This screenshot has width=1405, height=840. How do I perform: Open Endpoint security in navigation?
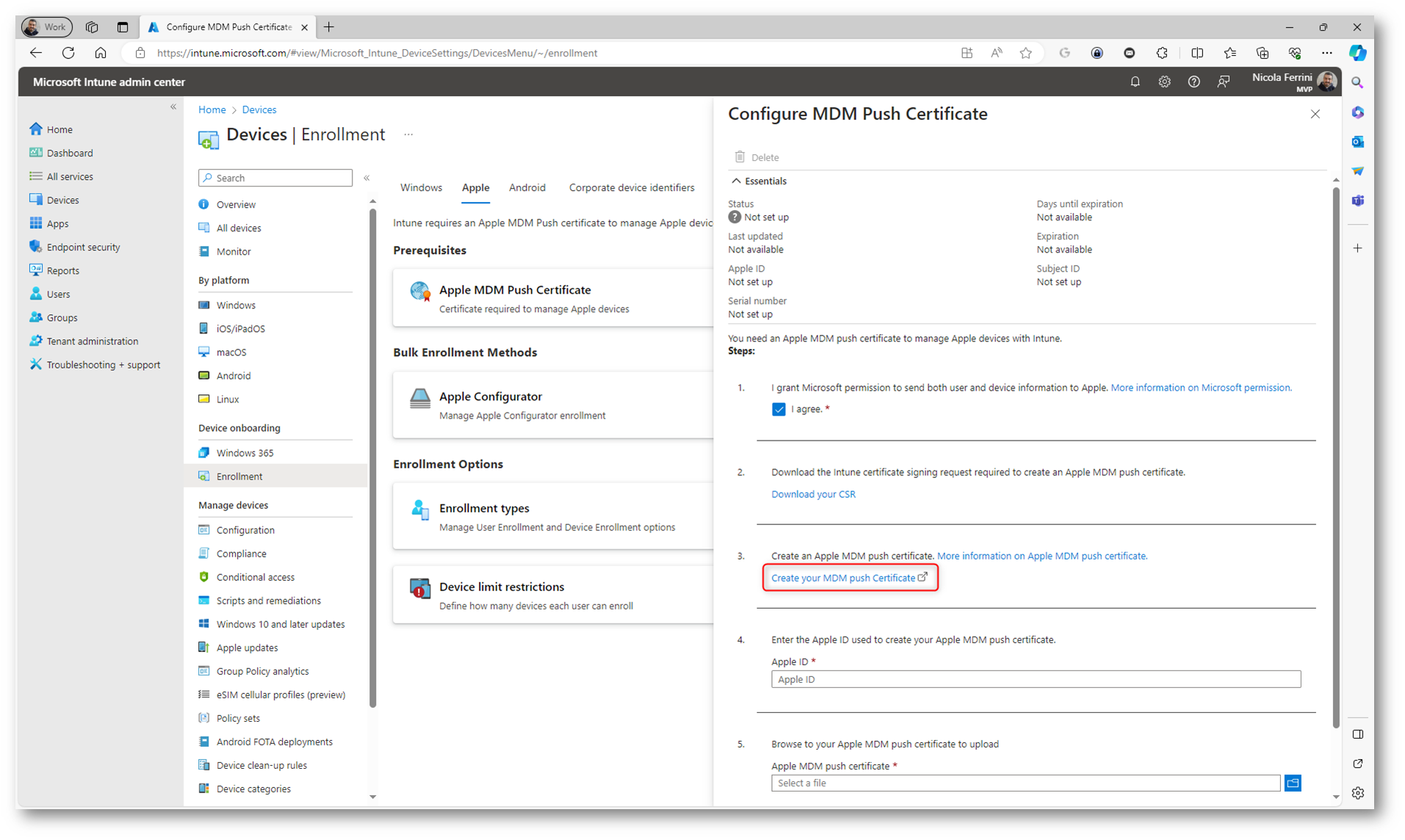(x=82, y=247)
